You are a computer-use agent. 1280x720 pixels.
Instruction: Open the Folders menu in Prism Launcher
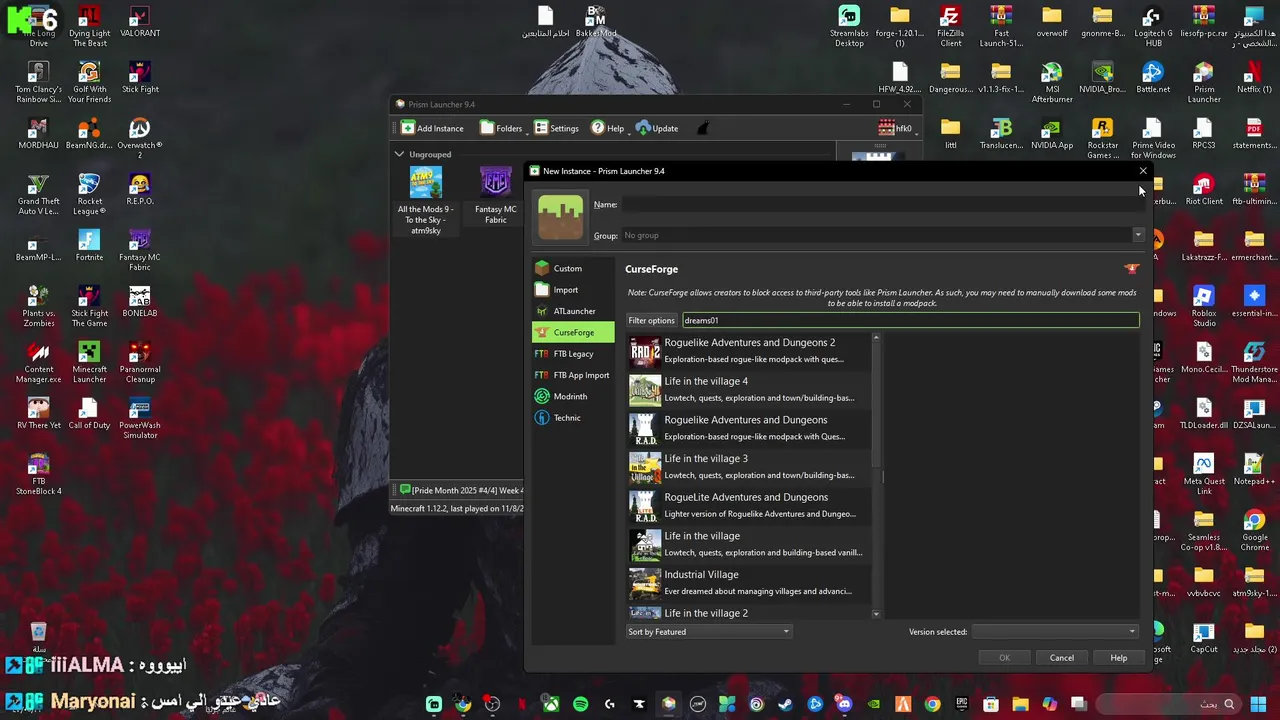tap(502, 128)
